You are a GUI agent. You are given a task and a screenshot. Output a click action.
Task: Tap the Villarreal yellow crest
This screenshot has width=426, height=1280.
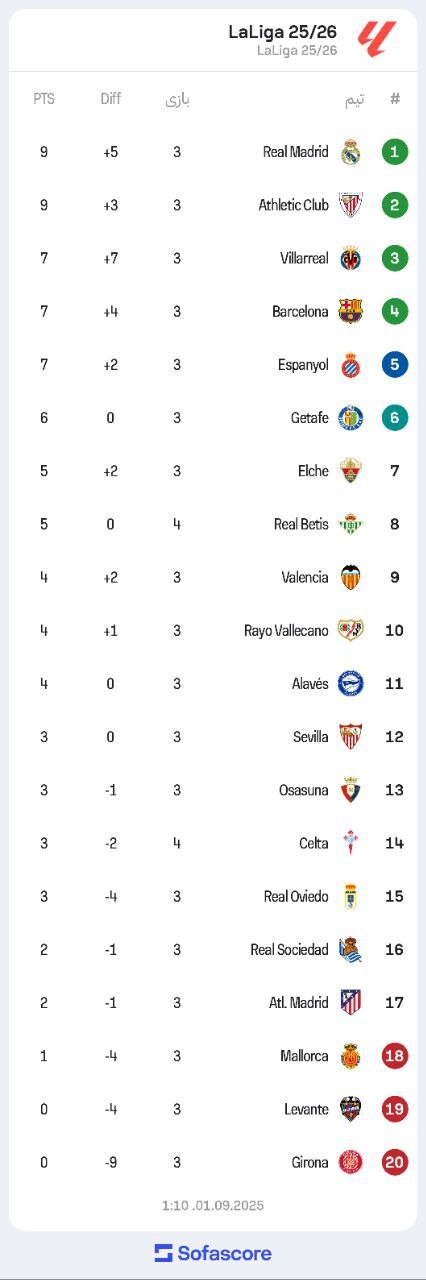tap(350, 258)
